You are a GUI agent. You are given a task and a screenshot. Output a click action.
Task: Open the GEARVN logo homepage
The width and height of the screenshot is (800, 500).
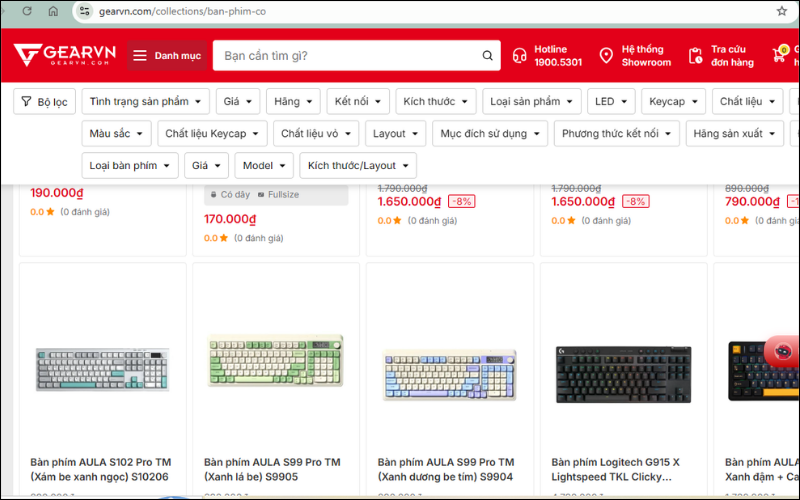tap(64, 55)
